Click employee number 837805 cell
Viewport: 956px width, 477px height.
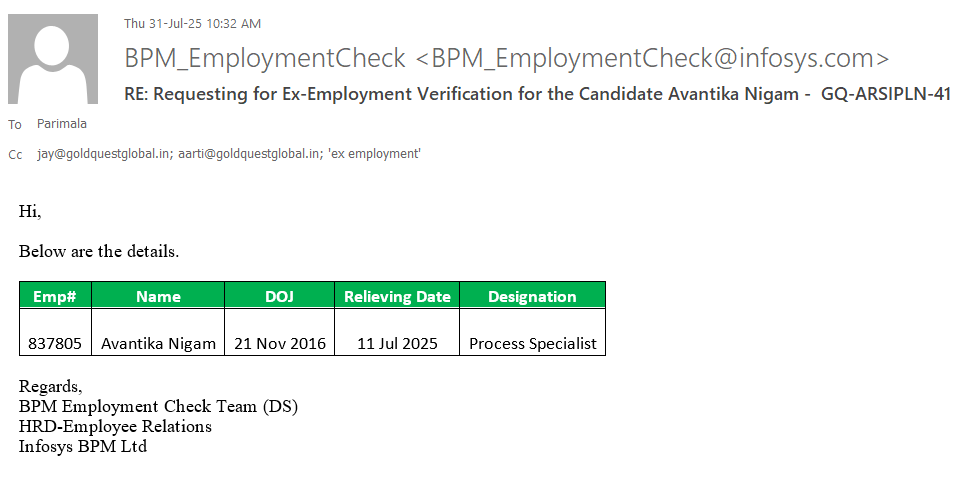55,343
